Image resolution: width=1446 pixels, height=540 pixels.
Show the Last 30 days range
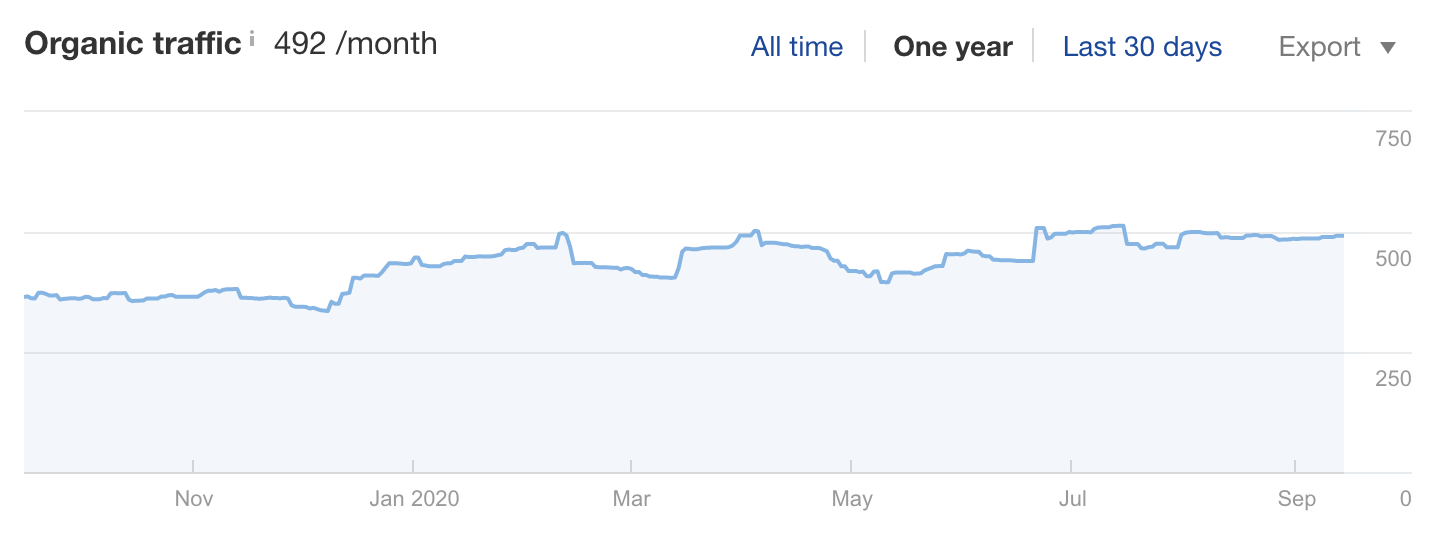tap(1142, 47)
